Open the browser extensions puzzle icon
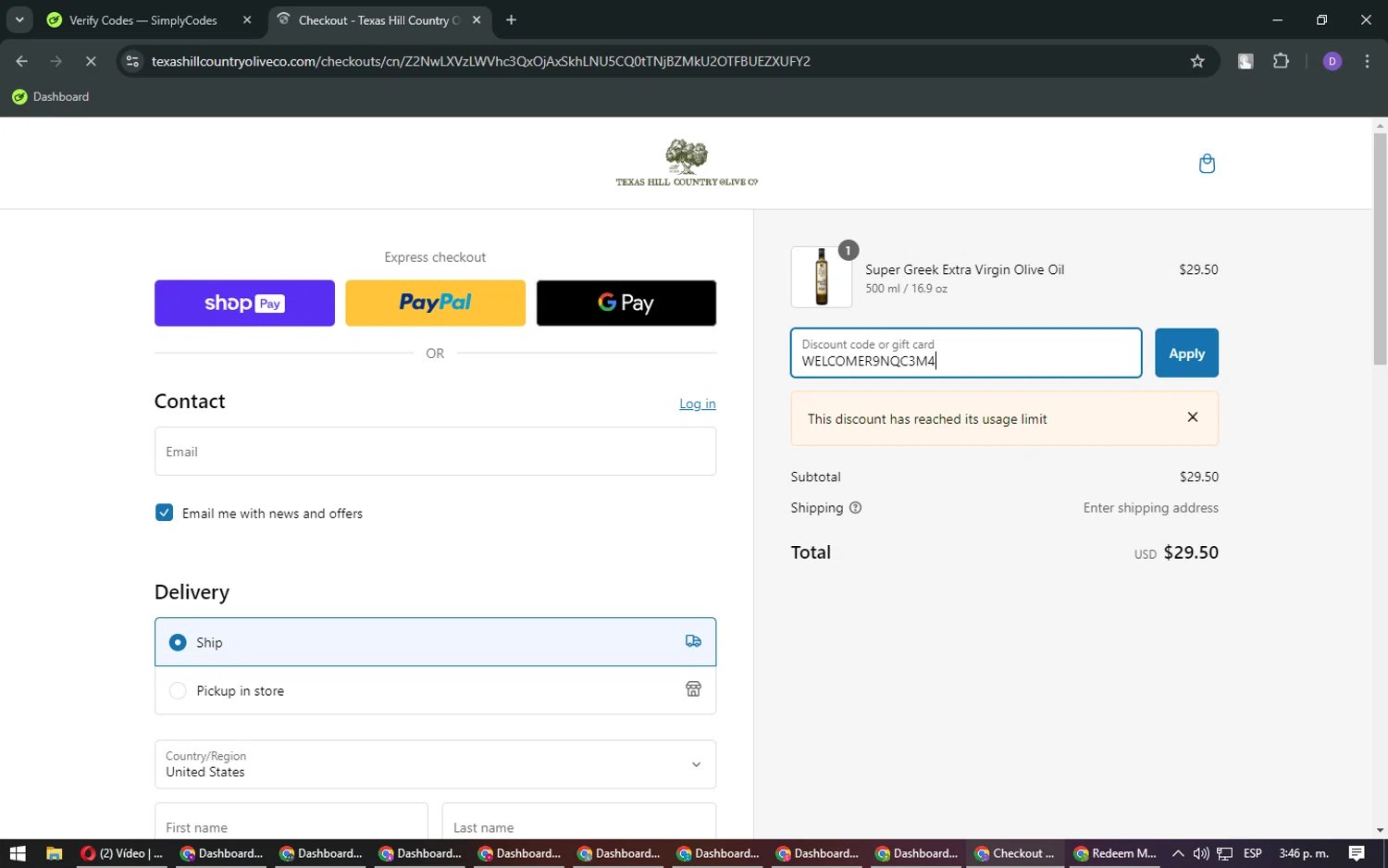Viewport: 1388px width, 868px height. 1281,61
